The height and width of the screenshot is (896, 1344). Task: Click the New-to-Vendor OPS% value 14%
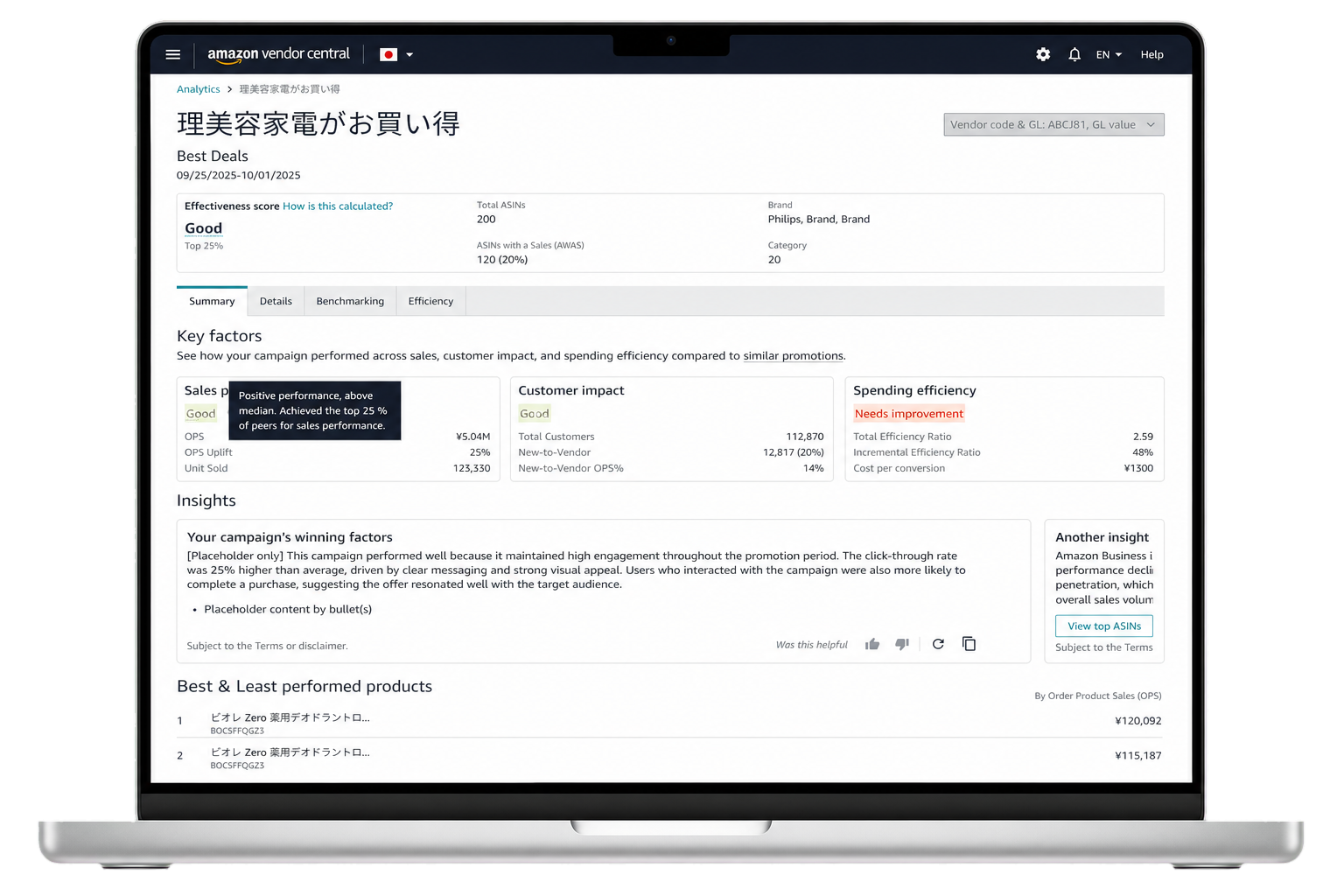point(814,468)
